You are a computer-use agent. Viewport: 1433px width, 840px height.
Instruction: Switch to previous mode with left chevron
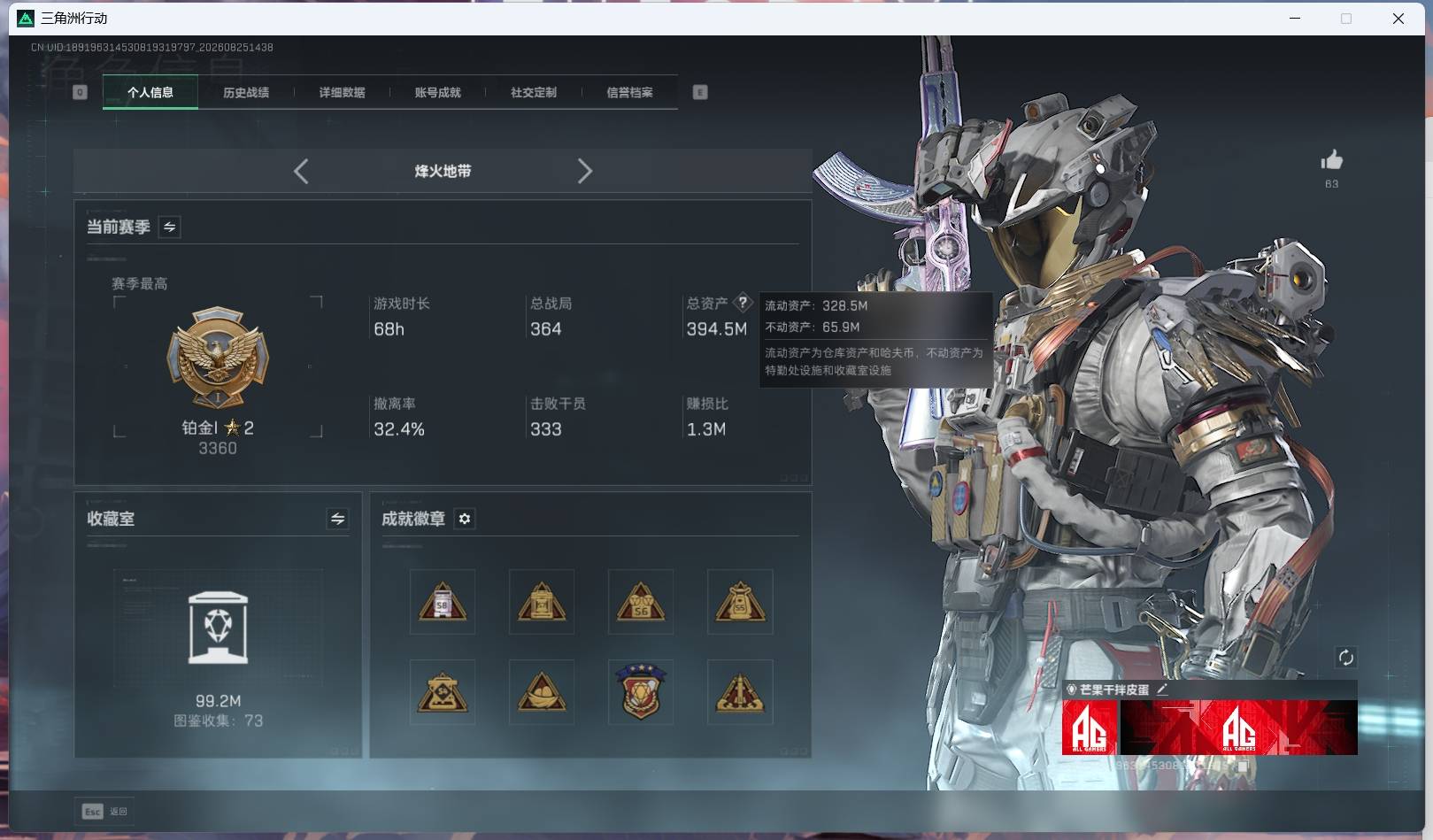(301, 171)
